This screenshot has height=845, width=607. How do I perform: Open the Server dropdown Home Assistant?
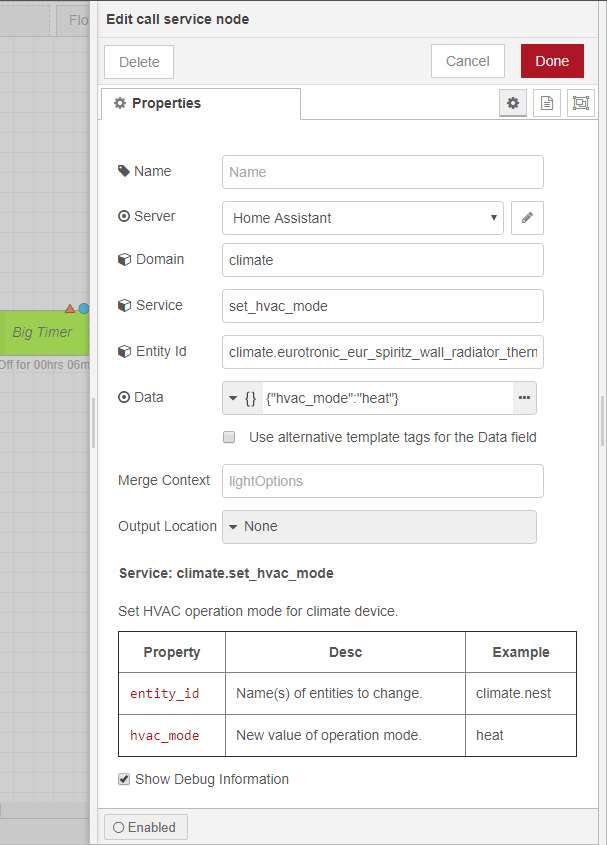pos(362,218)
